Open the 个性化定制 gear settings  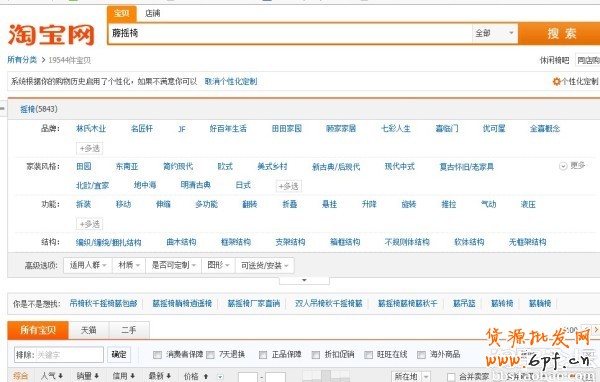click(575, 81)
